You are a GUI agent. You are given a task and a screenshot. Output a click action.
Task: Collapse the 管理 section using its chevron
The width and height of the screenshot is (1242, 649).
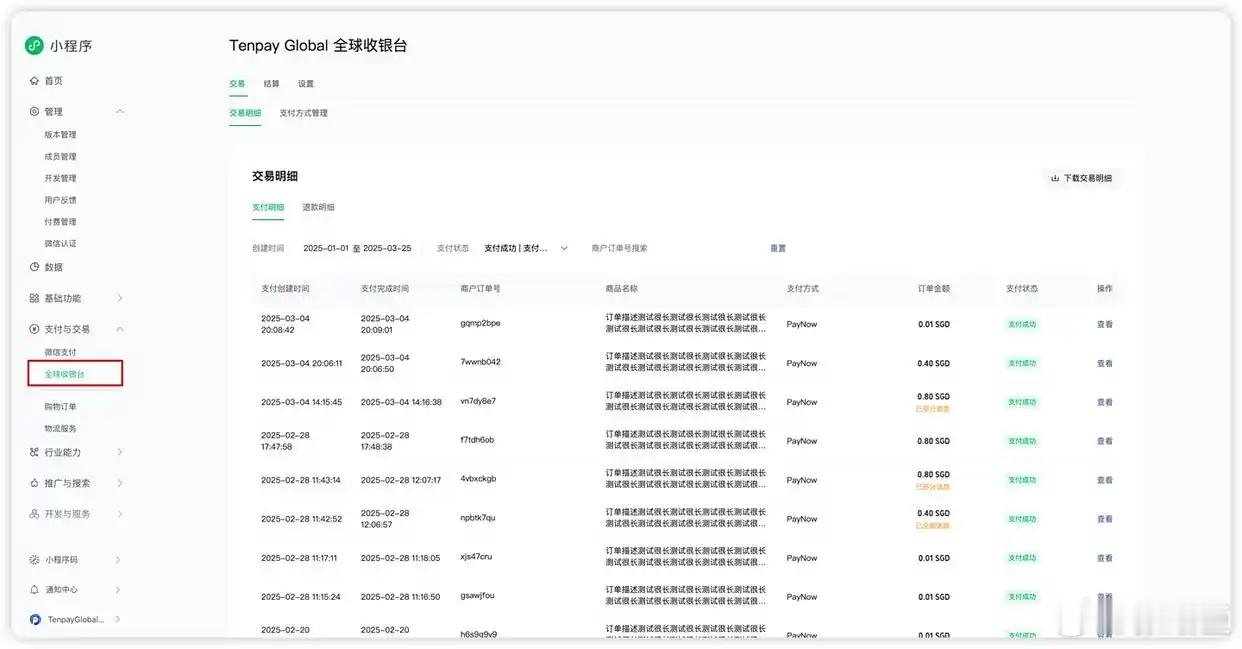tap(119, 111)
